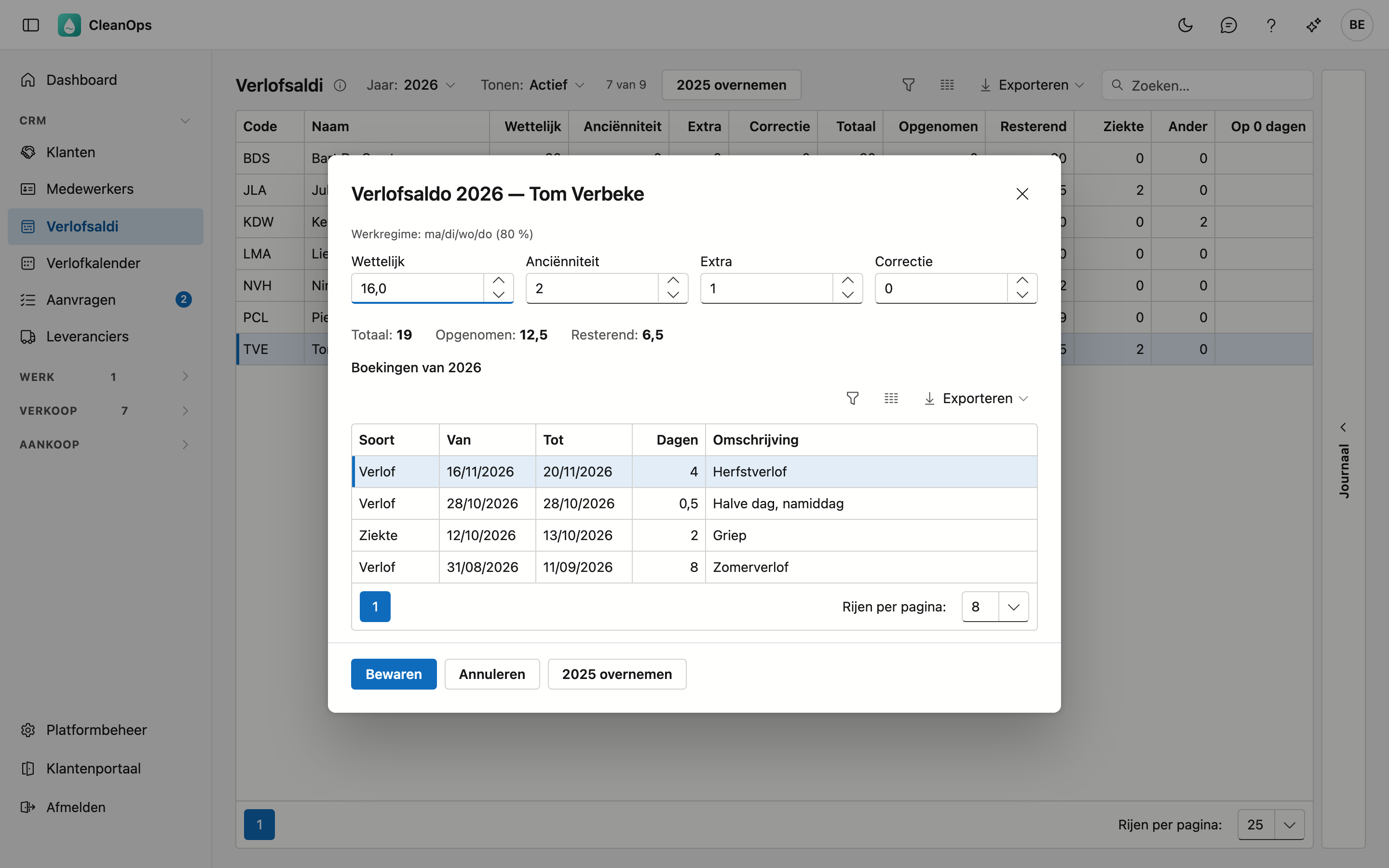Switch to dark mode moon icon
The image size is (1389, 868).
pyautogui.click(x=1185, y=25)
